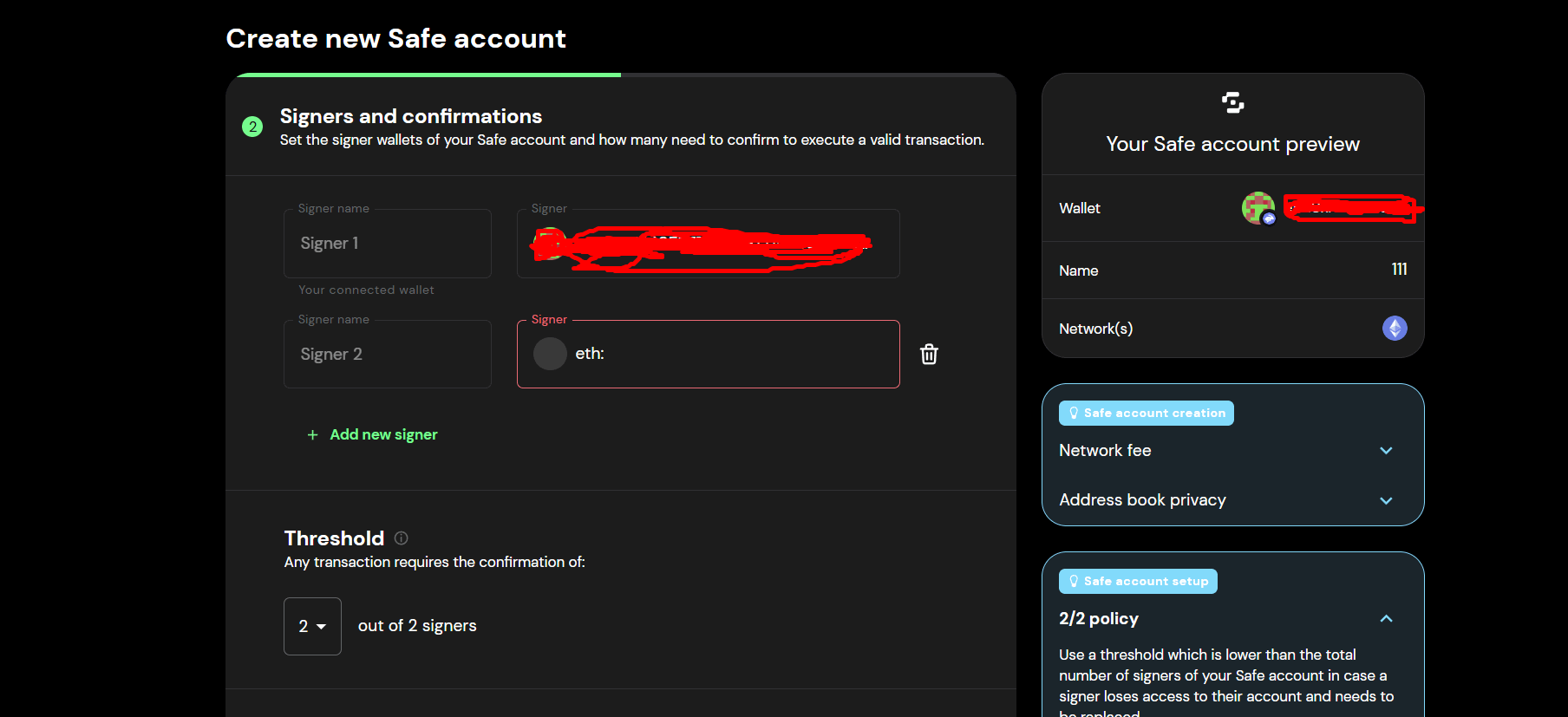Click the Name label in the preview
The width and height of the screenshot is (1568, 717).
click(x=1079, y=271)
